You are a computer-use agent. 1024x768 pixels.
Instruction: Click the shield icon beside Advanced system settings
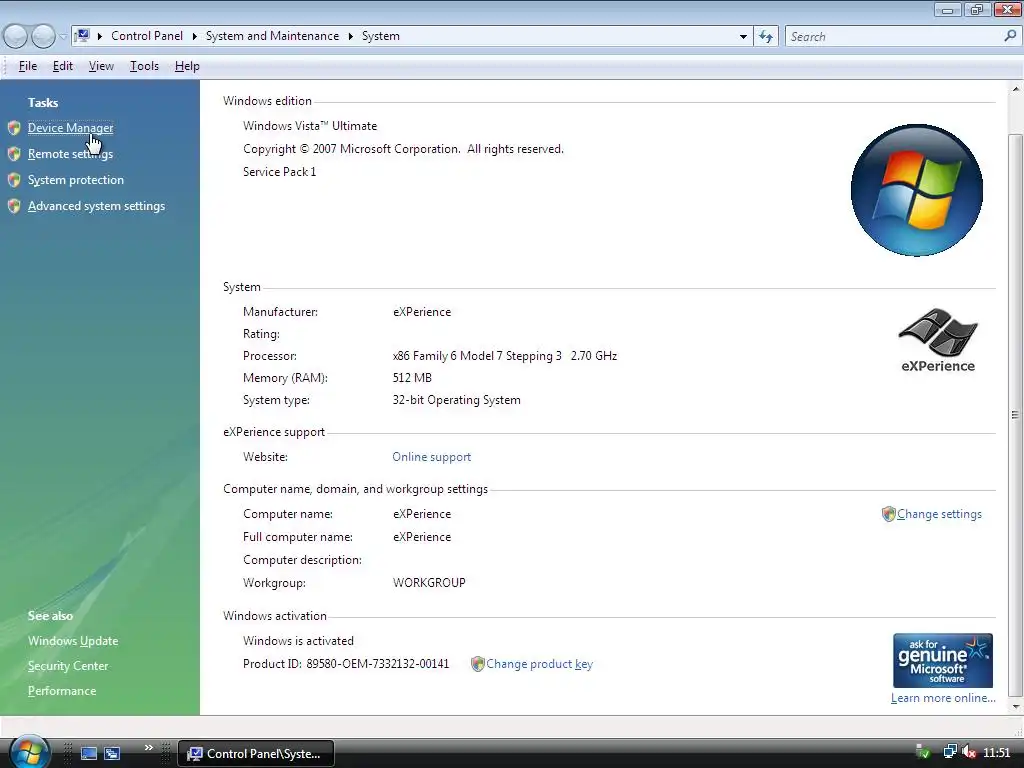click(14, 206)
